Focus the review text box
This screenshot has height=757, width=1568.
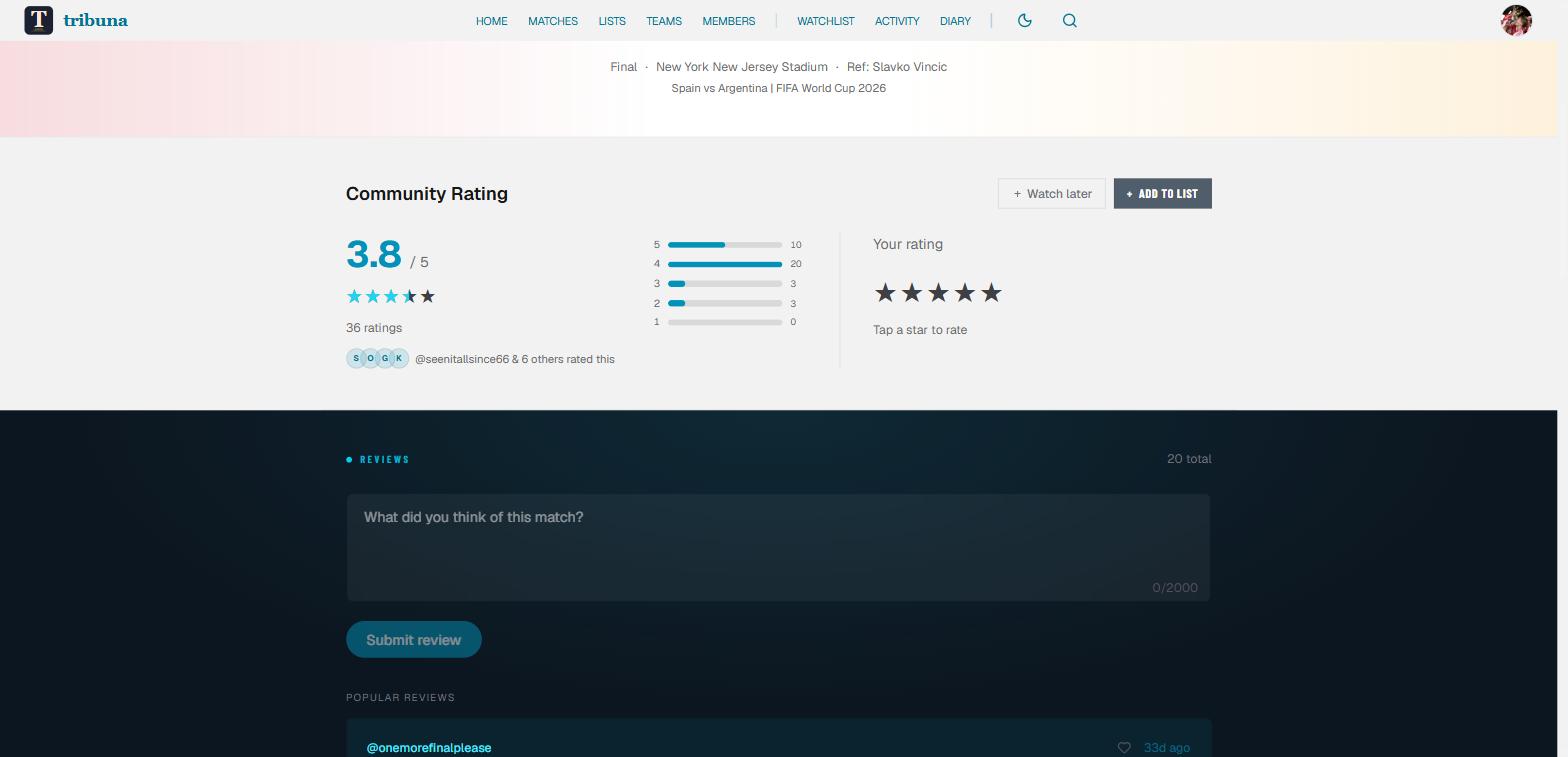(778, 547)
